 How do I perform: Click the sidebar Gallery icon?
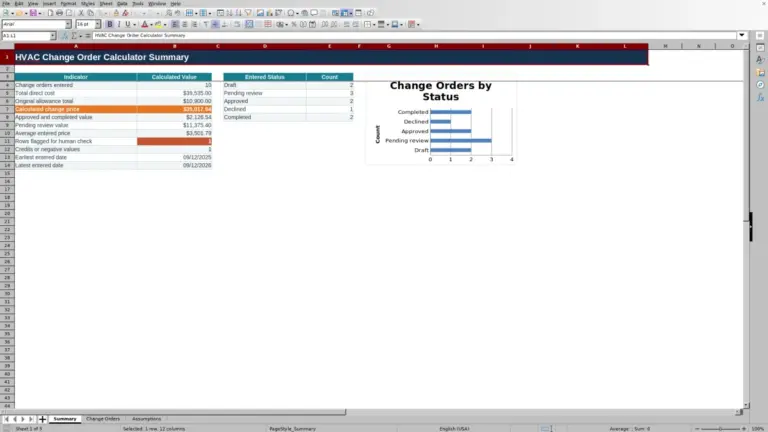(760, 72)
